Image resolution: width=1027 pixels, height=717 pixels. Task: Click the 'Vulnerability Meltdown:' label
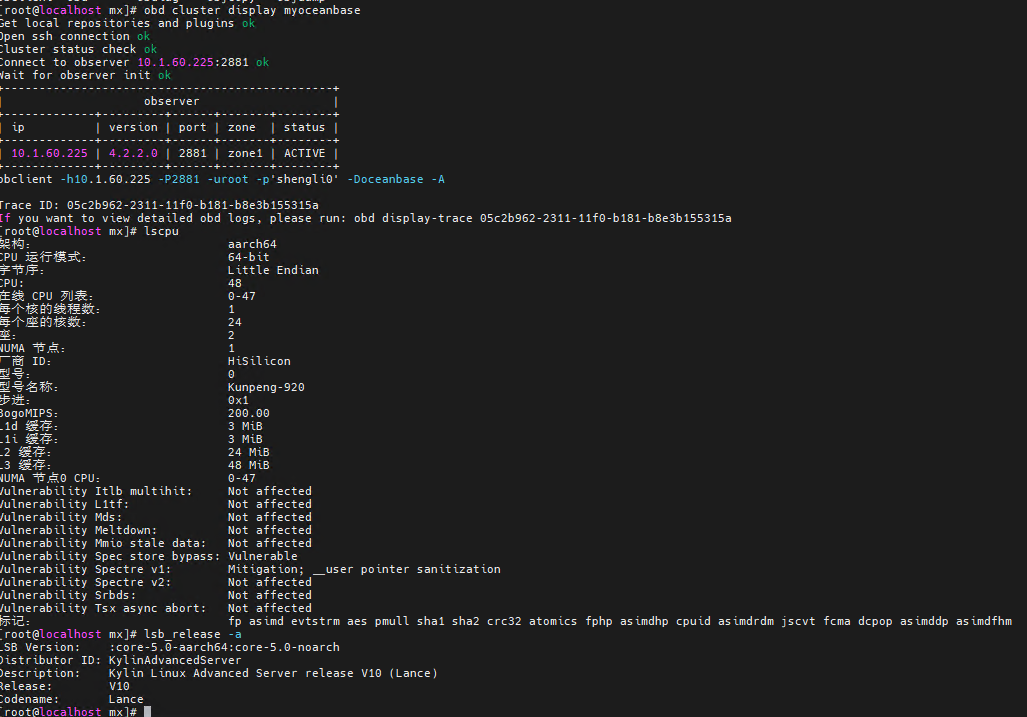[78, 530]
